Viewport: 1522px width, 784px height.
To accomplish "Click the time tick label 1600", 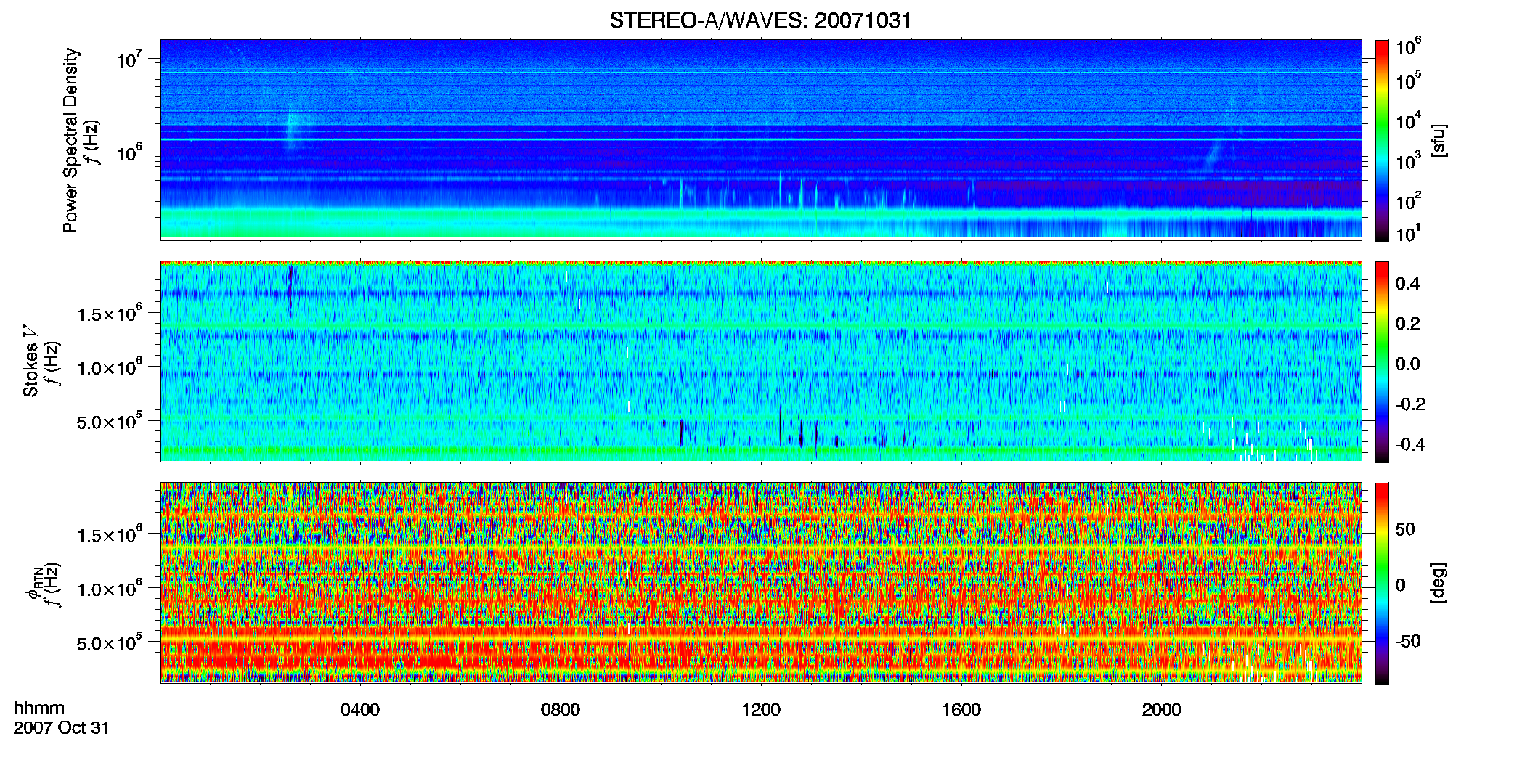I will pyautogui.click(x=961, y=710).
